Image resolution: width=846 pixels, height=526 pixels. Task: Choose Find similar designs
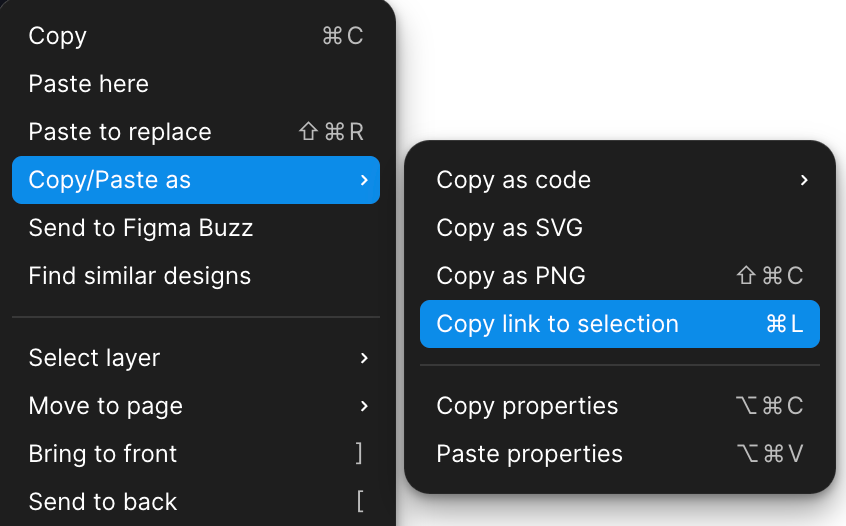(196, 276)
